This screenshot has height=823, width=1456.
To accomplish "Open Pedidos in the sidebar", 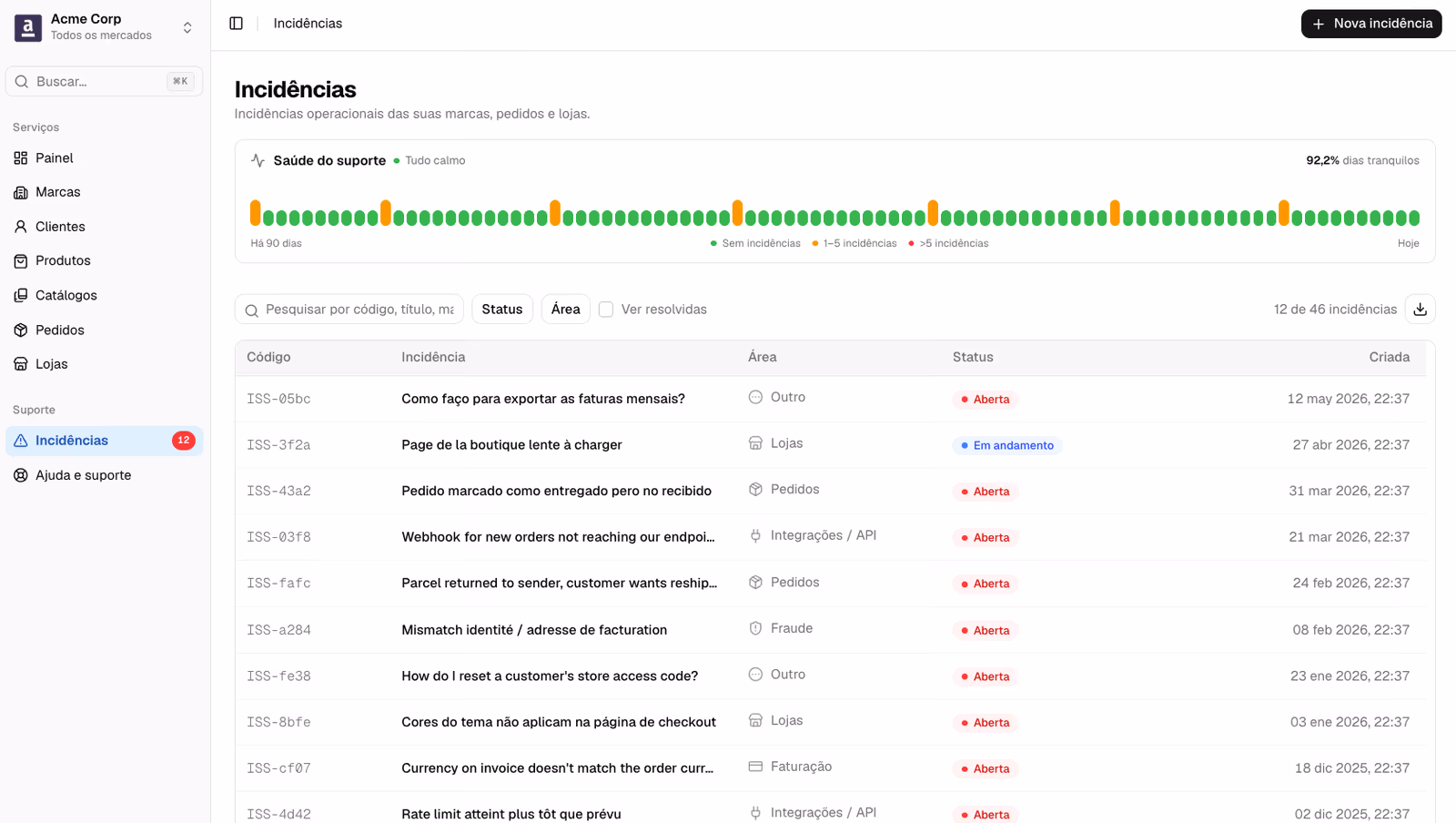I will point(104,330).
